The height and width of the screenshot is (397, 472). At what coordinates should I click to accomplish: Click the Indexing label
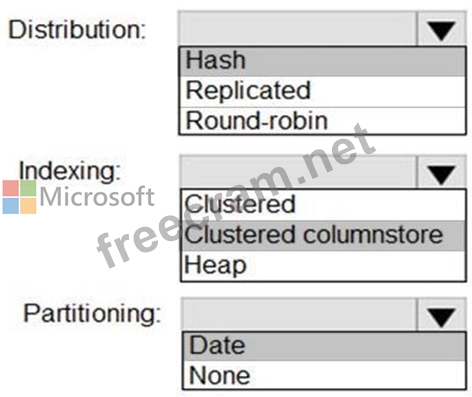tap(70, 171)
